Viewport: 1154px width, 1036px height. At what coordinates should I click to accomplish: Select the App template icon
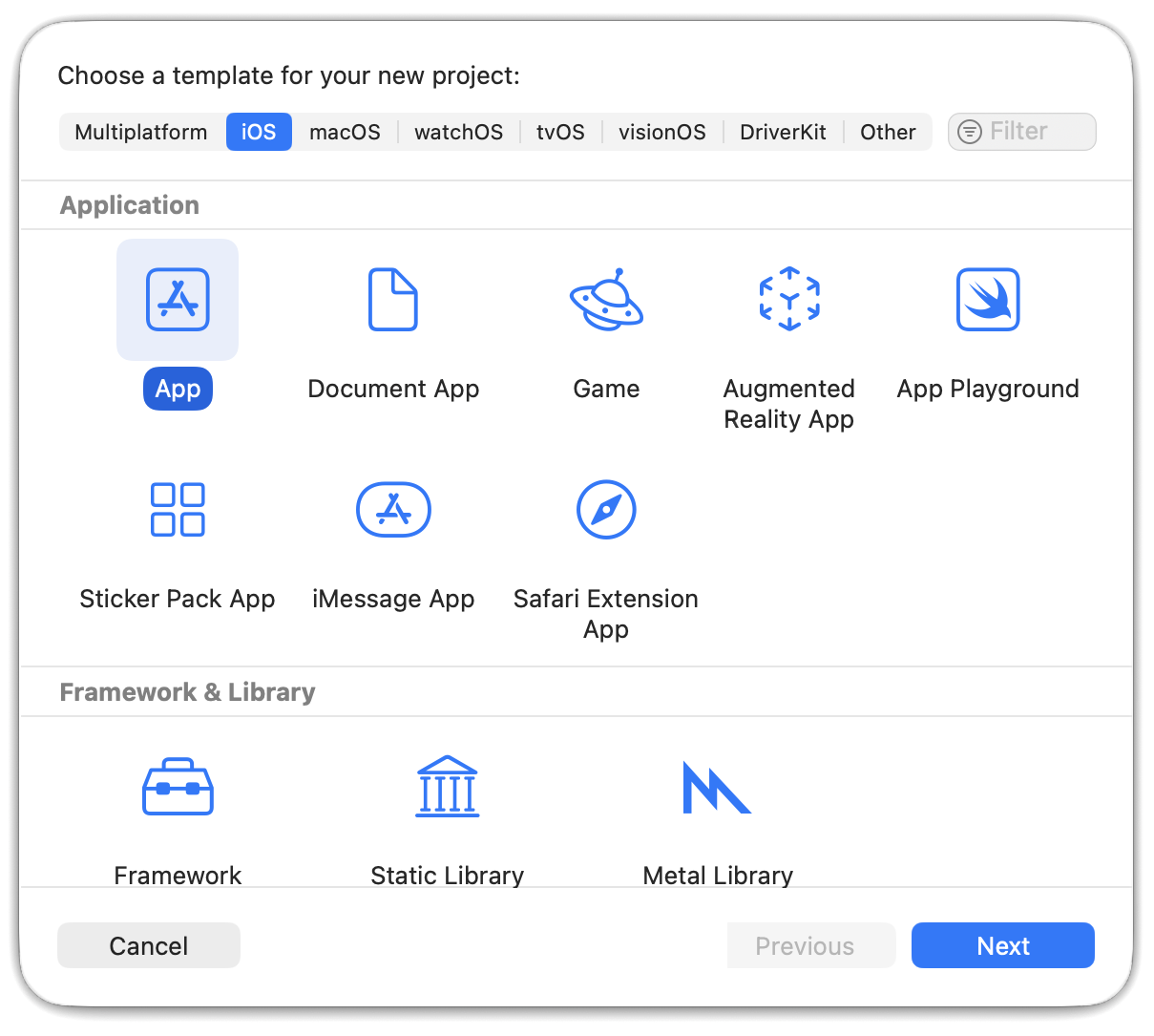click(x=178, y=300)
